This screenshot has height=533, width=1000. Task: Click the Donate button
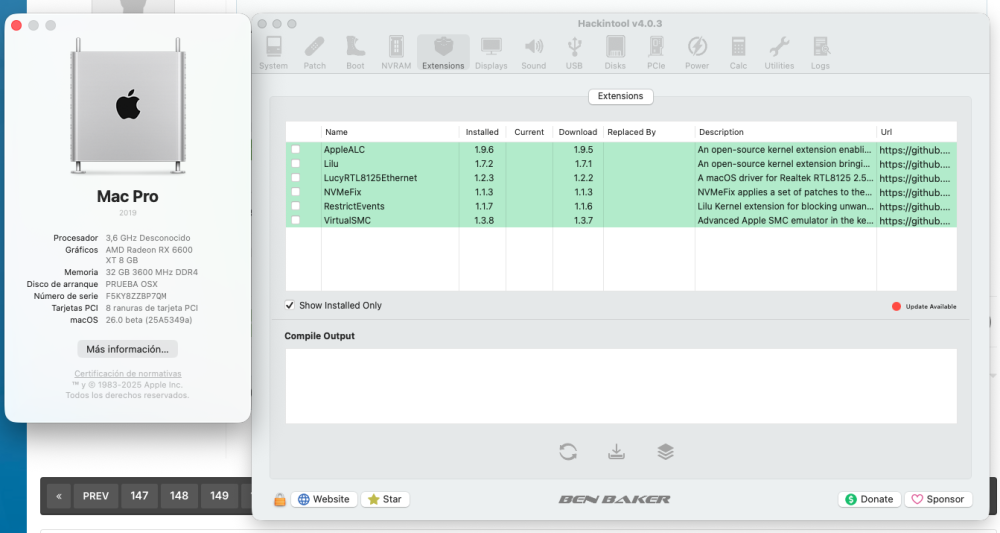point(869,499)
